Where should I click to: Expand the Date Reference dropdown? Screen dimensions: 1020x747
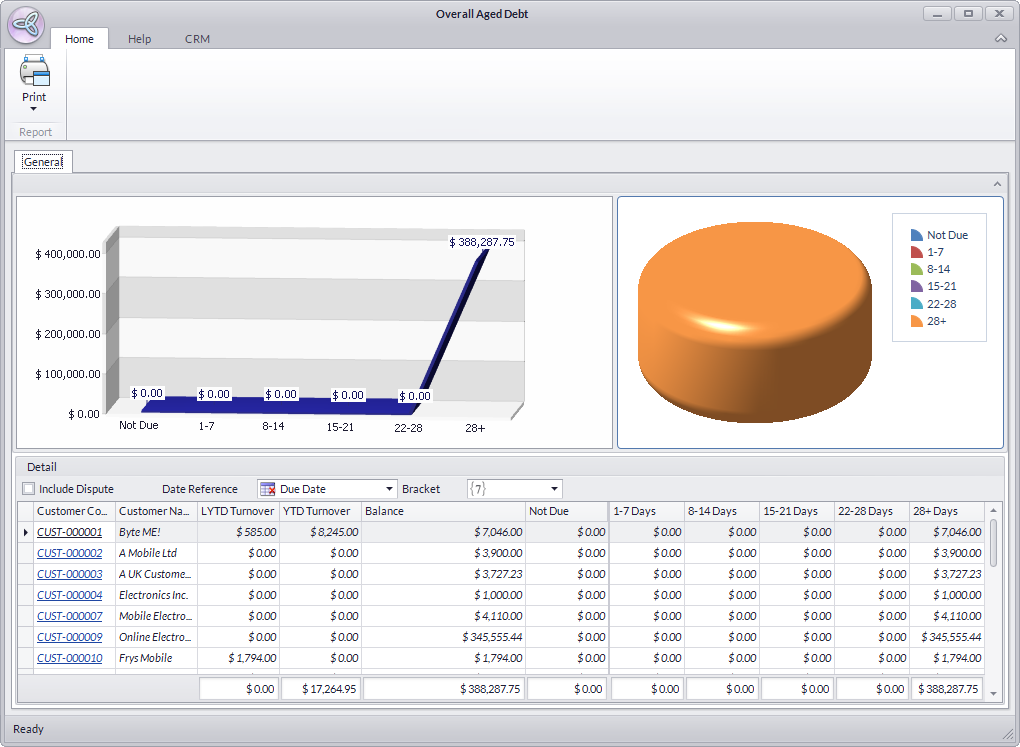pos(389,489)
